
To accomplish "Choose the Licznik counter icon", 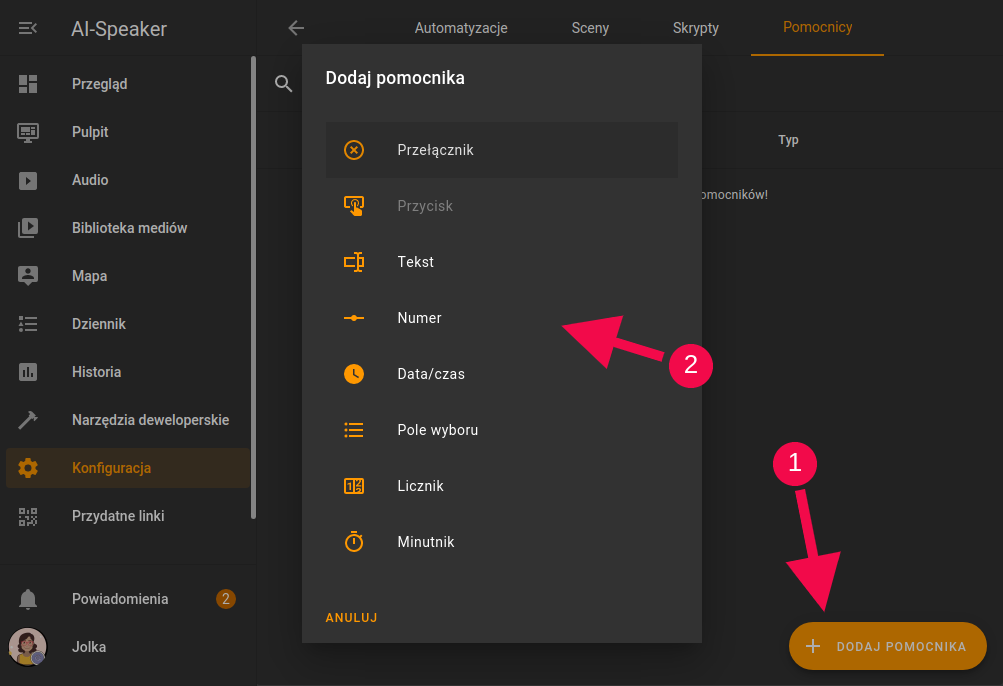I will pyautogui.click(x=354, y=486).
